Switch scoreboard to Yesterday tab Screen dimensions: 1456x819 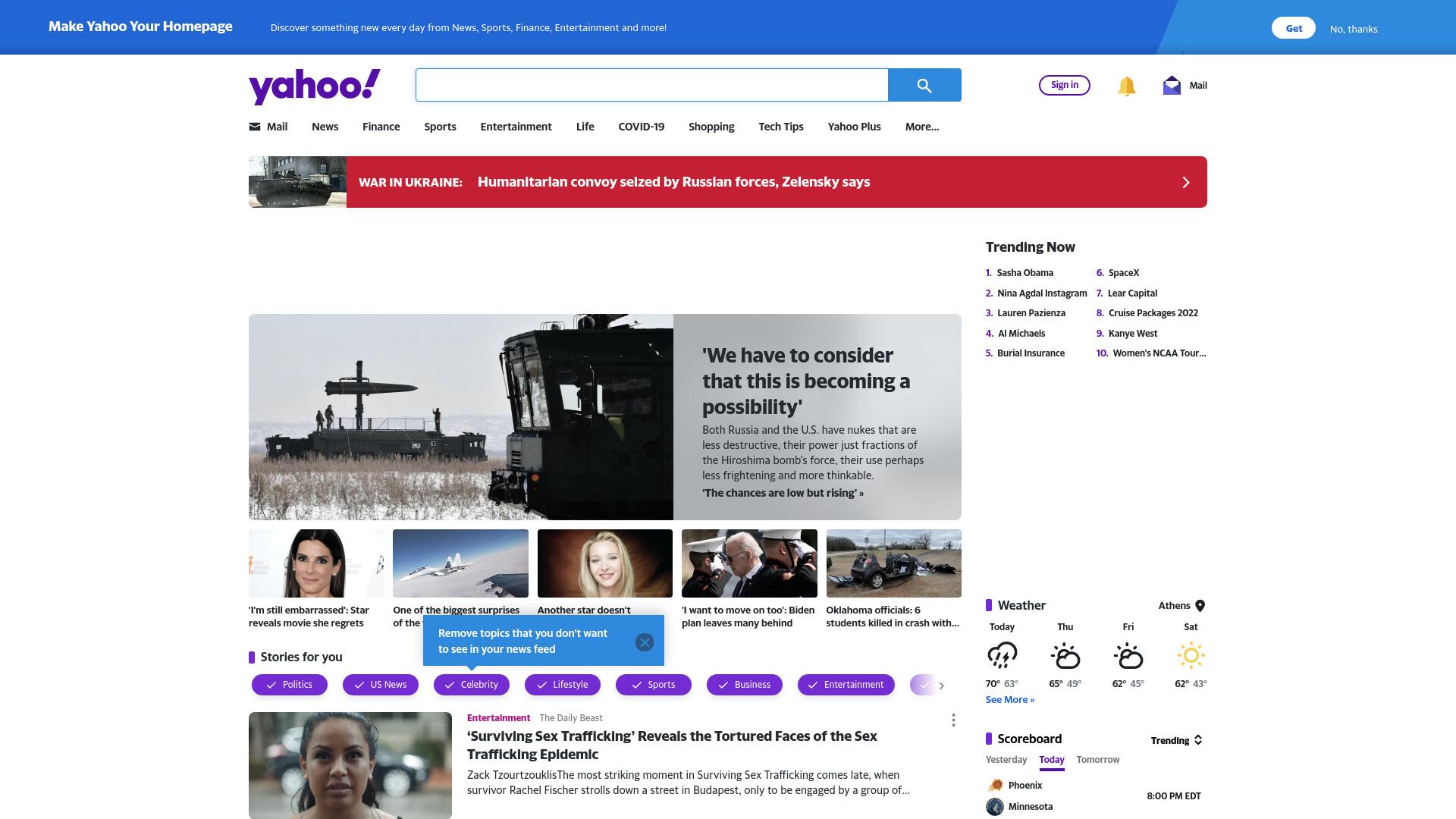tap(1006, 760)
